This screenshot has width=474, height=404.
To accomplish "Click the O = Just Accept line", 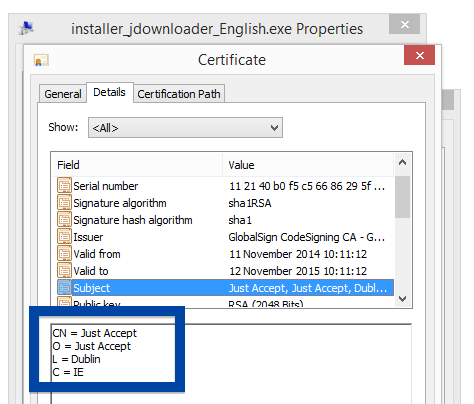I will 92,346.
